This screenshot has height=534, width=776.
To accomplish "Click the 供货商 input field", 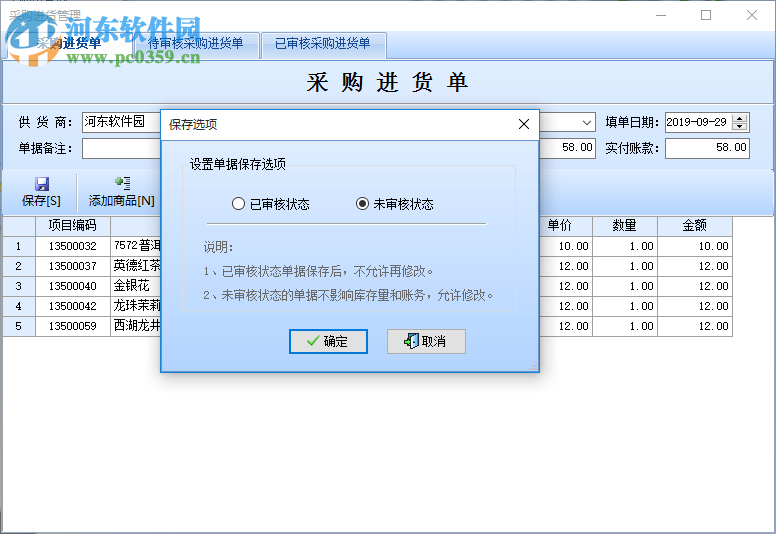I will [121, 122].
